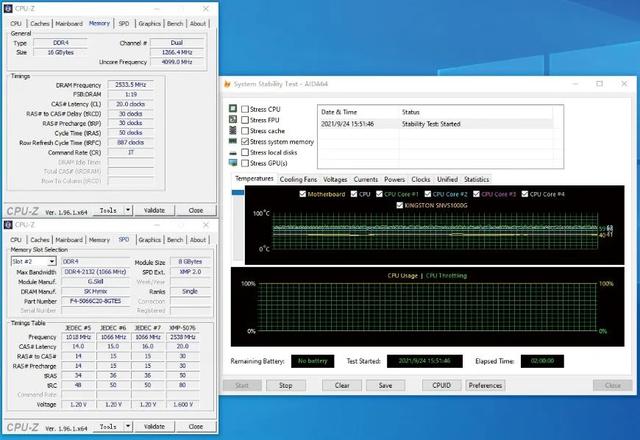
Task: Open the CPU tab in upper CPU-Z
Action: 16,24
